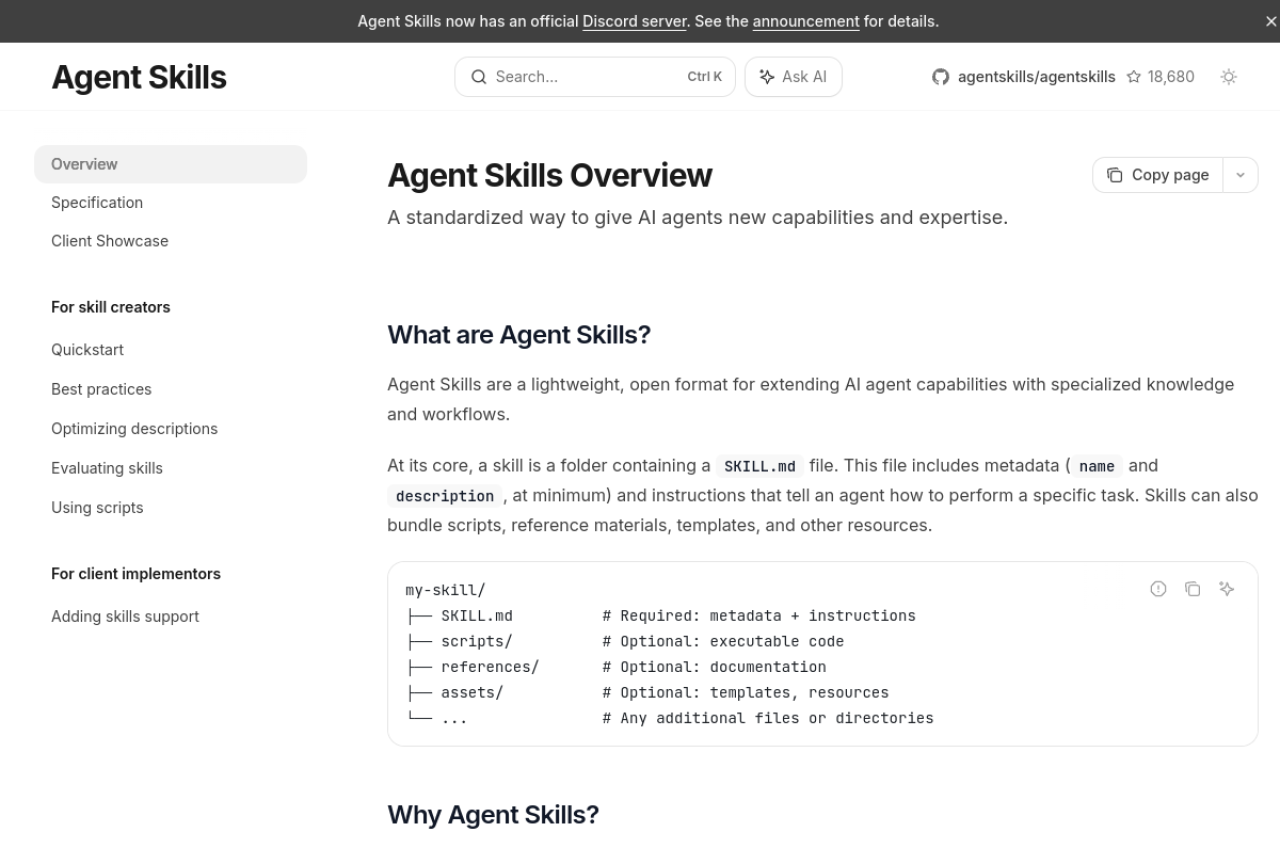Click the Agent Skills site logo
The image size is (1280, 853).
pyautogui.click(x=139, y=77)
